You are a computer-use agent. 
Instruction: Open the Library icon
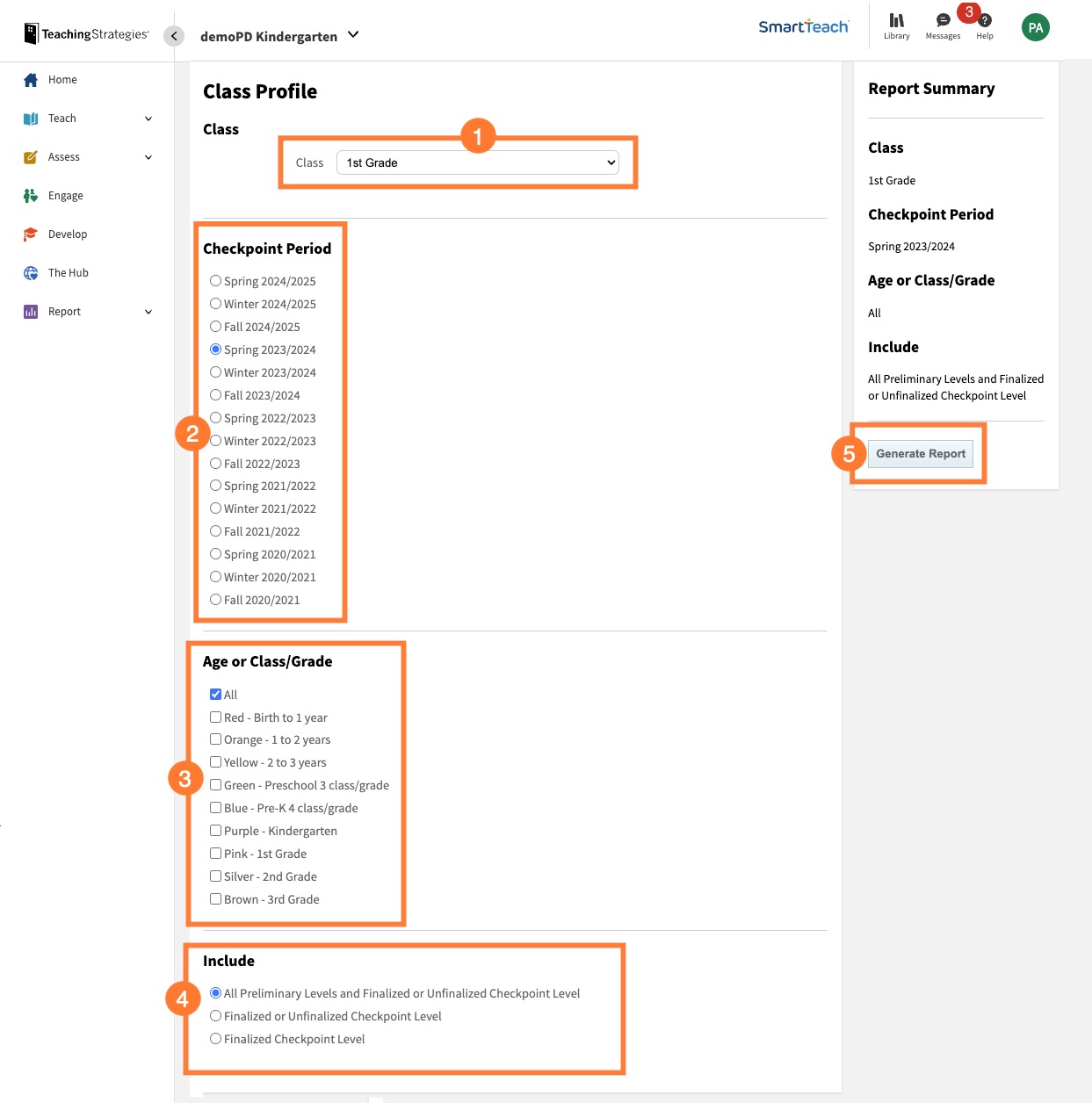(x=896, y=21)
